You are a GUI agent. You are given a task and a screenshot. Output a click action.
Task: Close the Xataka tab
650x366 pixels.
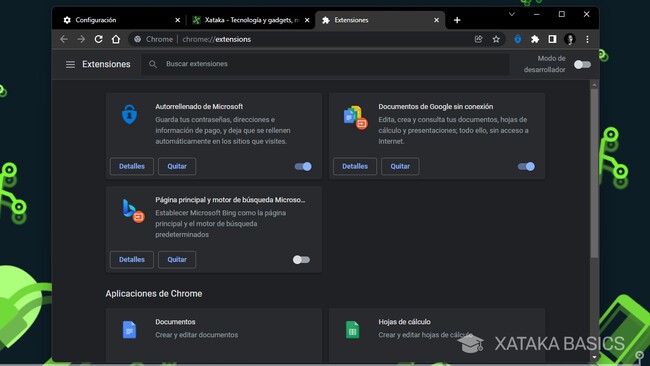click(x=307, y=20)
